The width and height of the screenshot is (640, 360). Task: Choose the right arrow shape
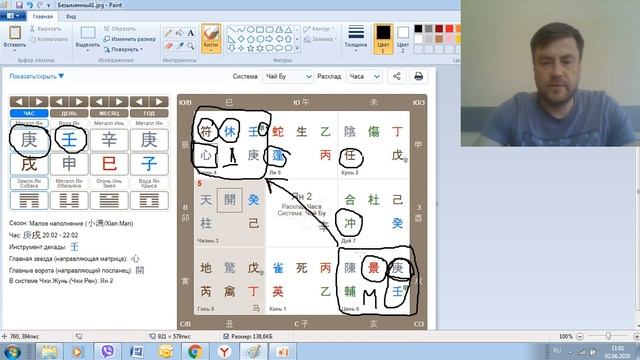pyautogui.click(x=269, y=39)
